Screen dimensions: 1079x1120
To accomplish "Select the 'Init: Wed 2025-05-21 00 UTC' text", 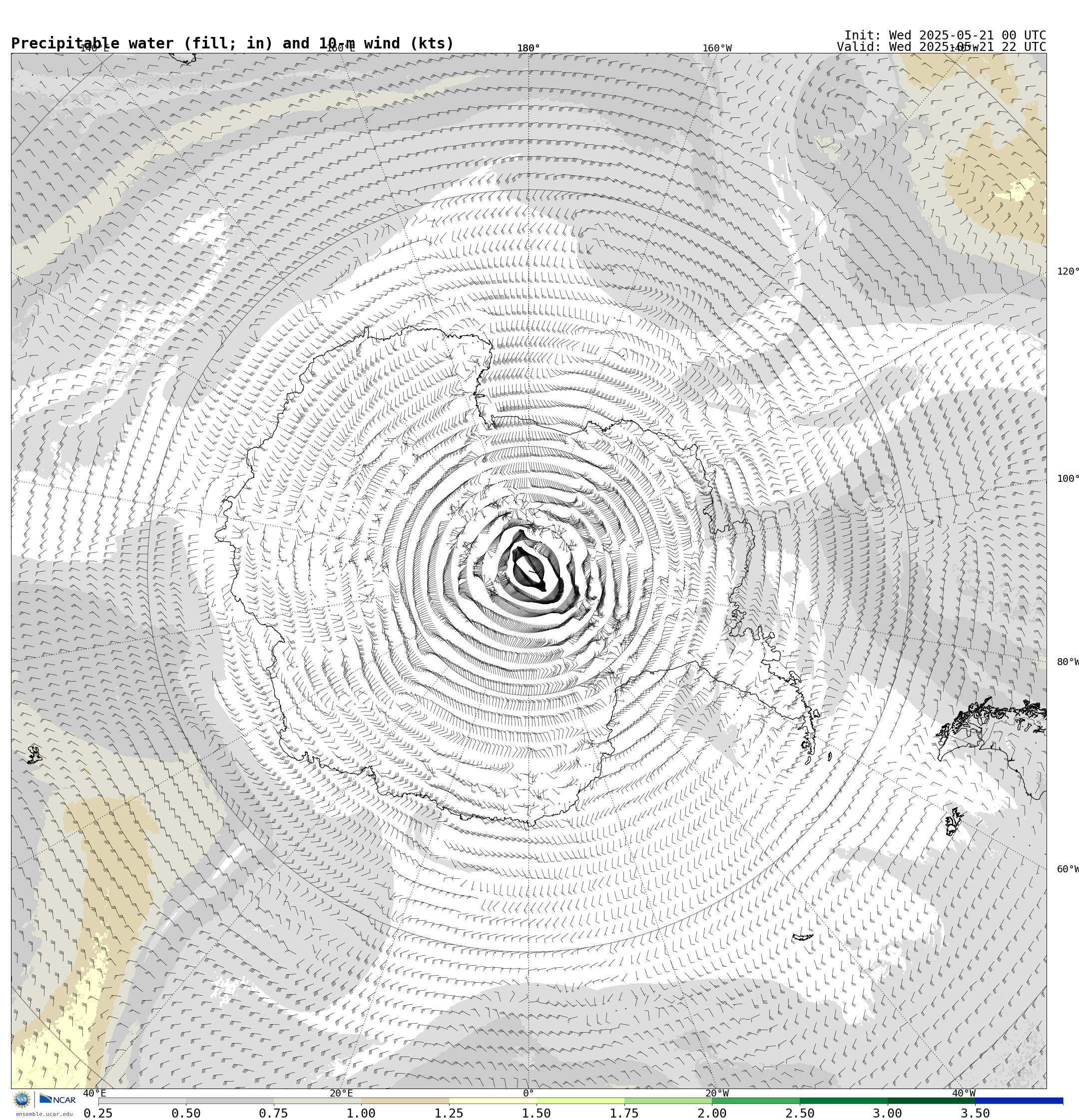I will tap(945, 35).
